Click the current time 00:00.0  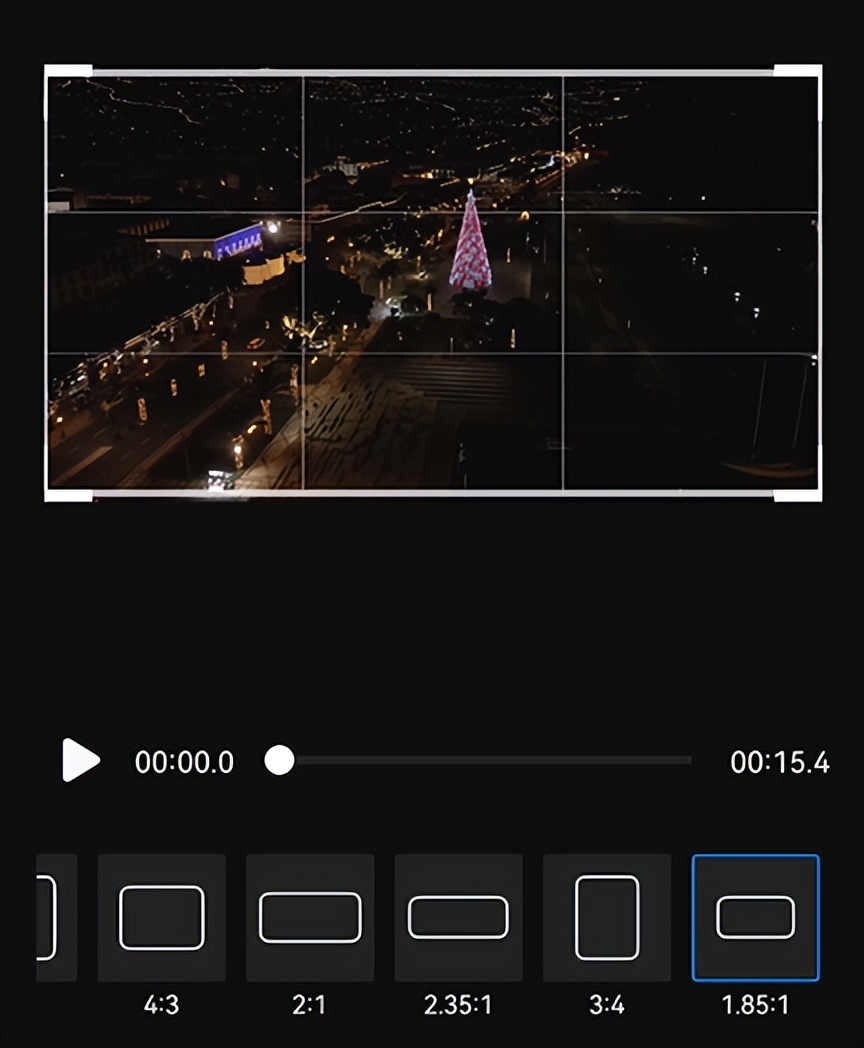[184, 762]
